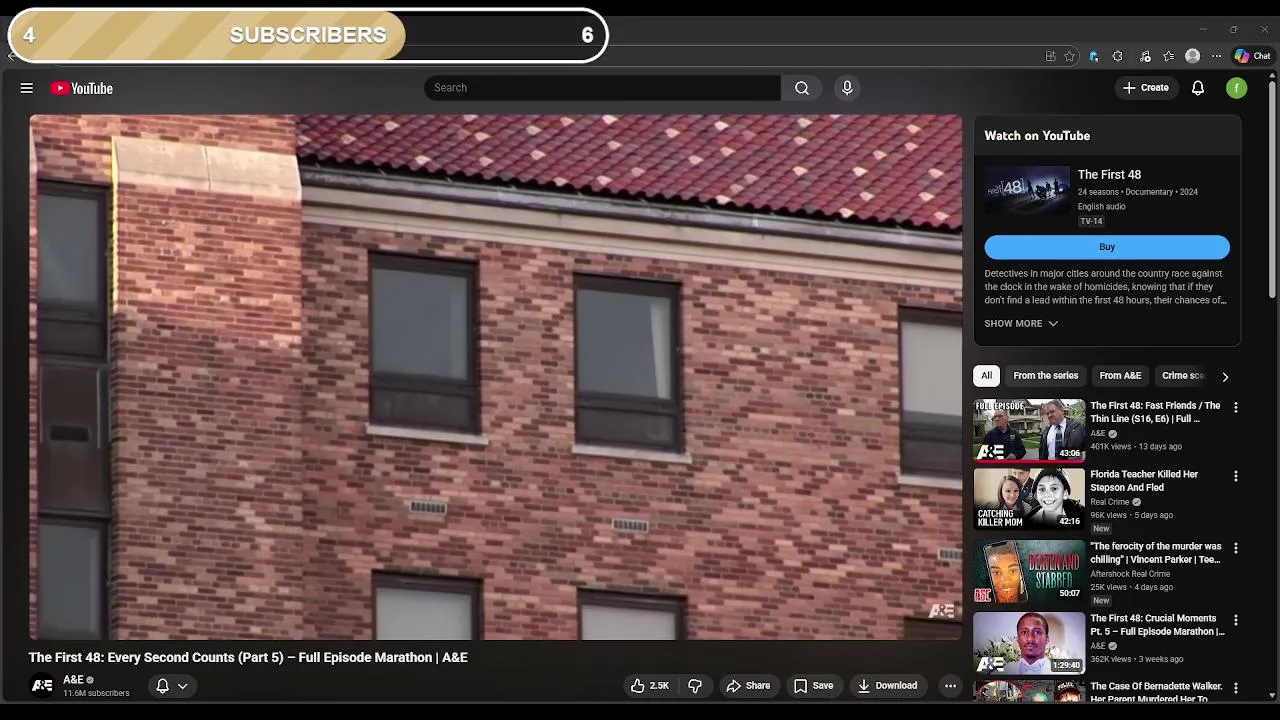
Task: Open the YouTube guide hamburger menu
Action: point(27,88)
